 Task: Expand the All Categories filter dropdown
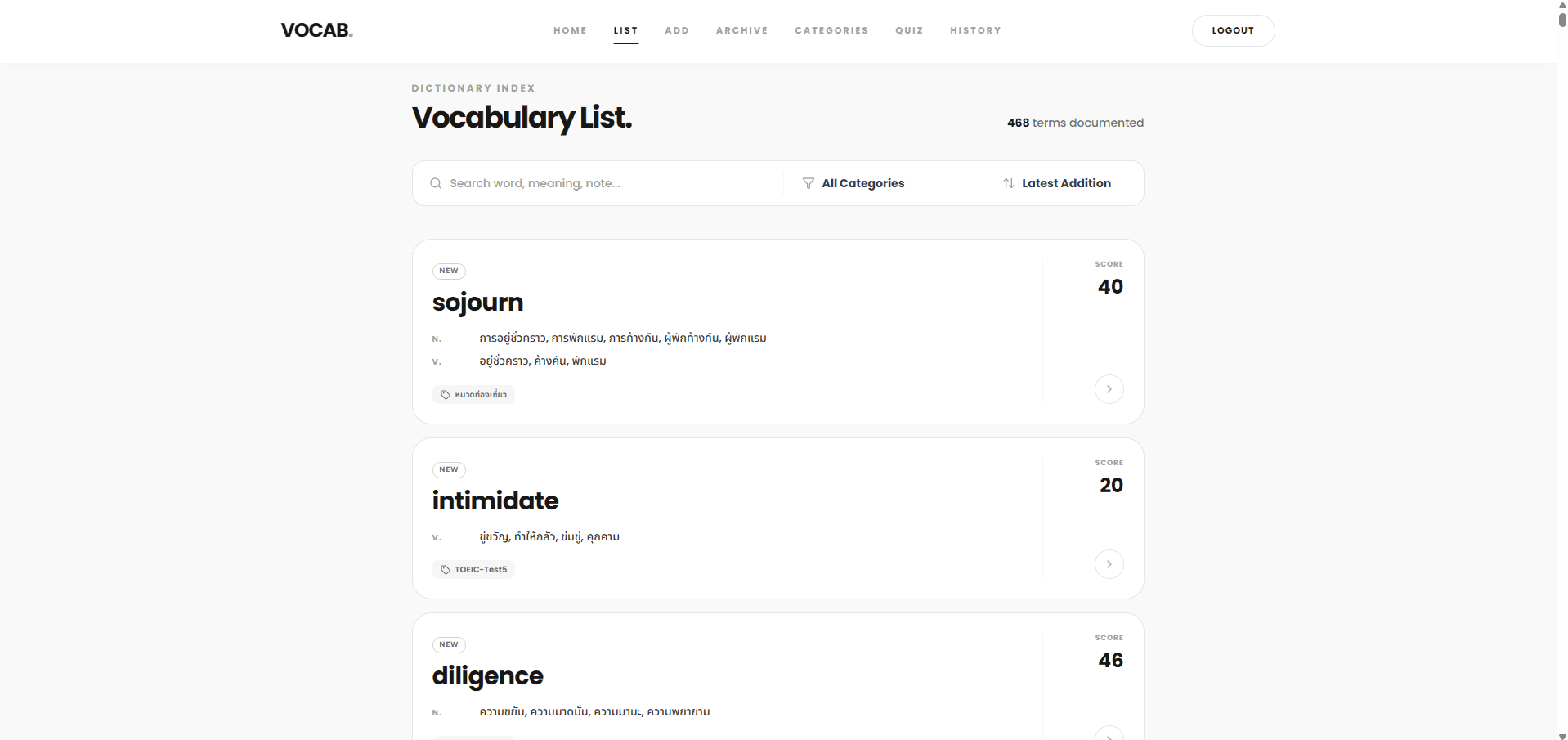[862, 183]
